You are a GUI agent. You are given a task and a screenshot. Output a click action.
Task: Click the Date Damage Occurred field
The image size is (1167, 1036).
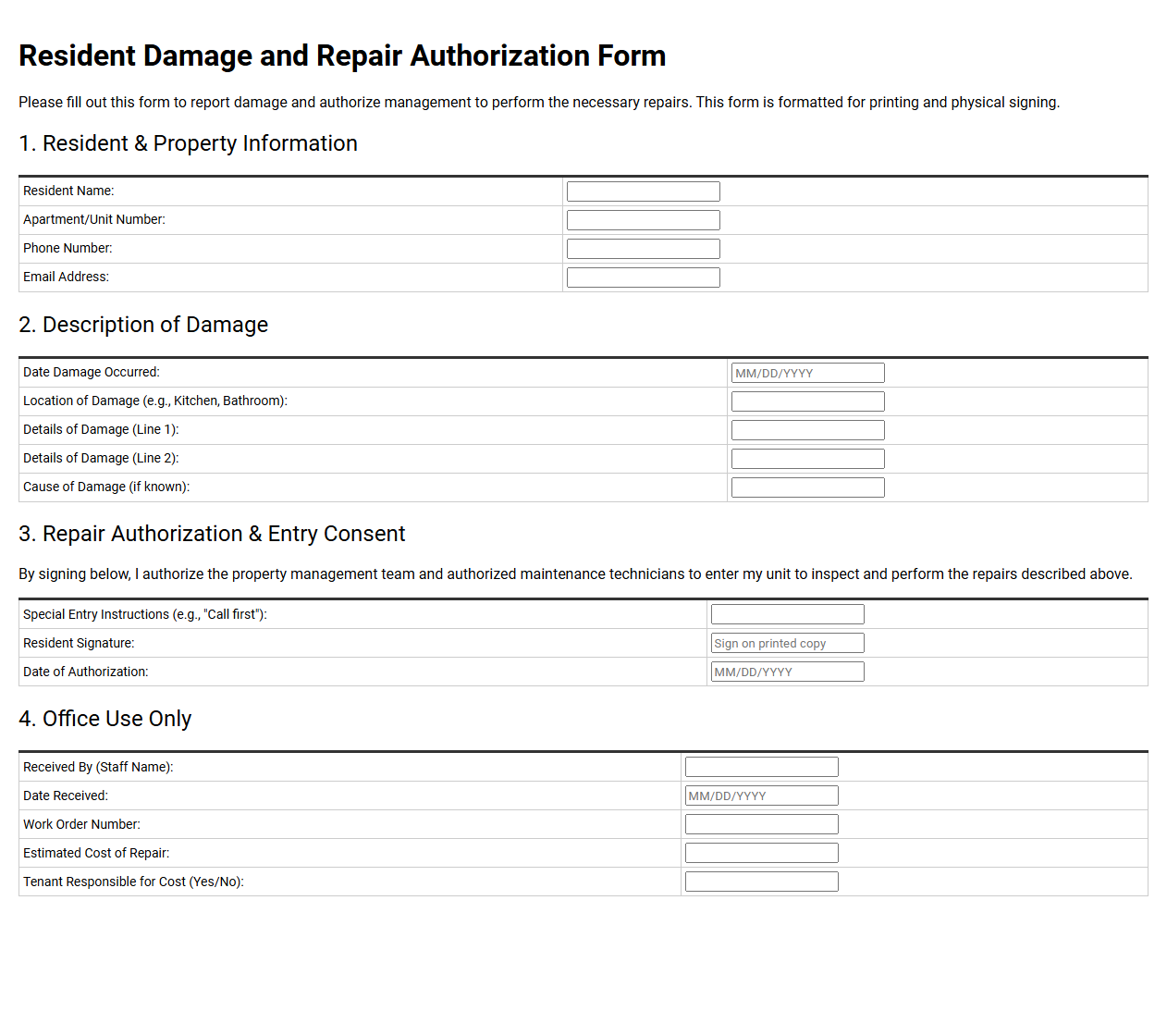(807, 373)
